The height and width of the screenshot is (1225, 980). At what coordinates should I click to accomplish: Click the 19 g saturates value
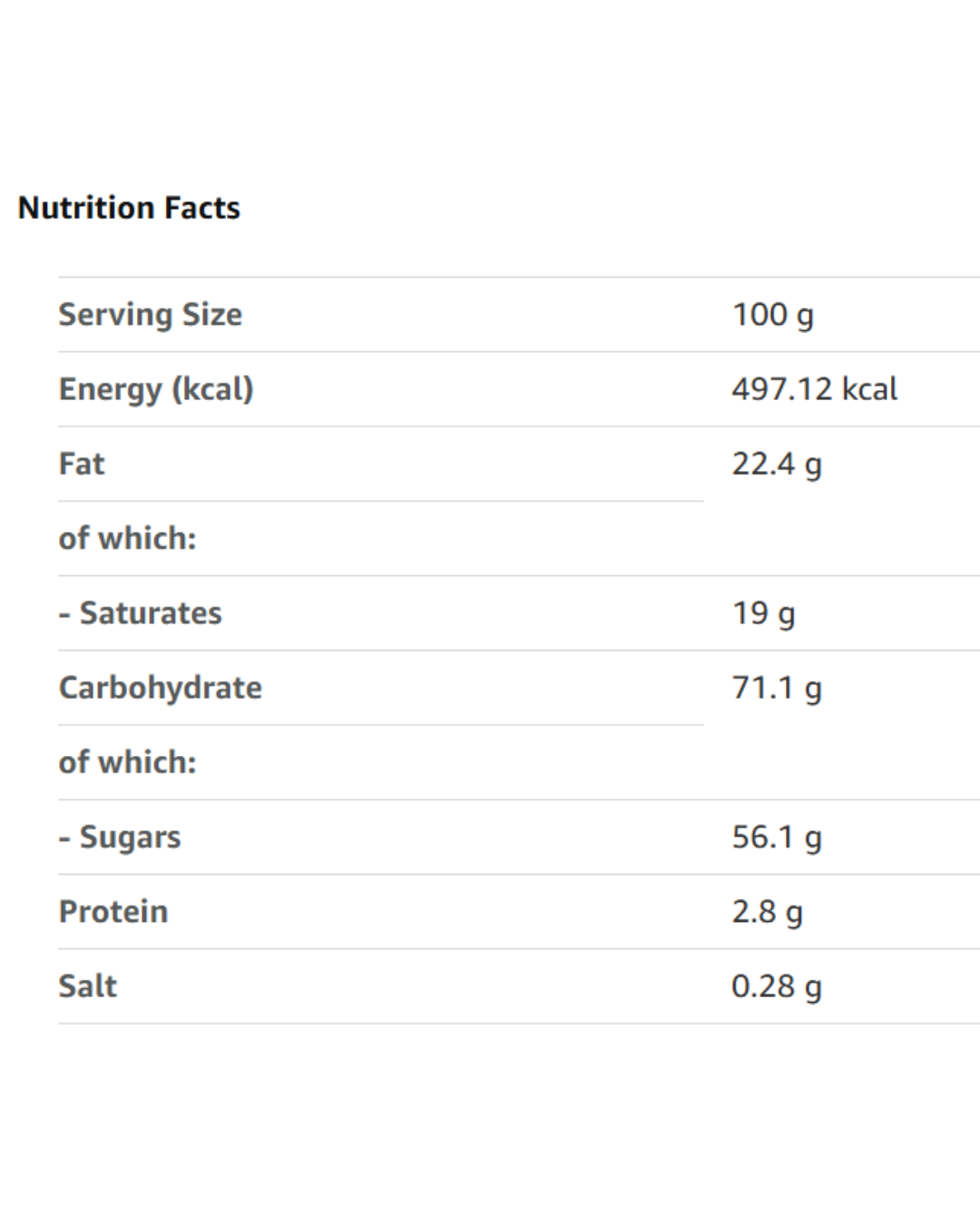(763, 613)
